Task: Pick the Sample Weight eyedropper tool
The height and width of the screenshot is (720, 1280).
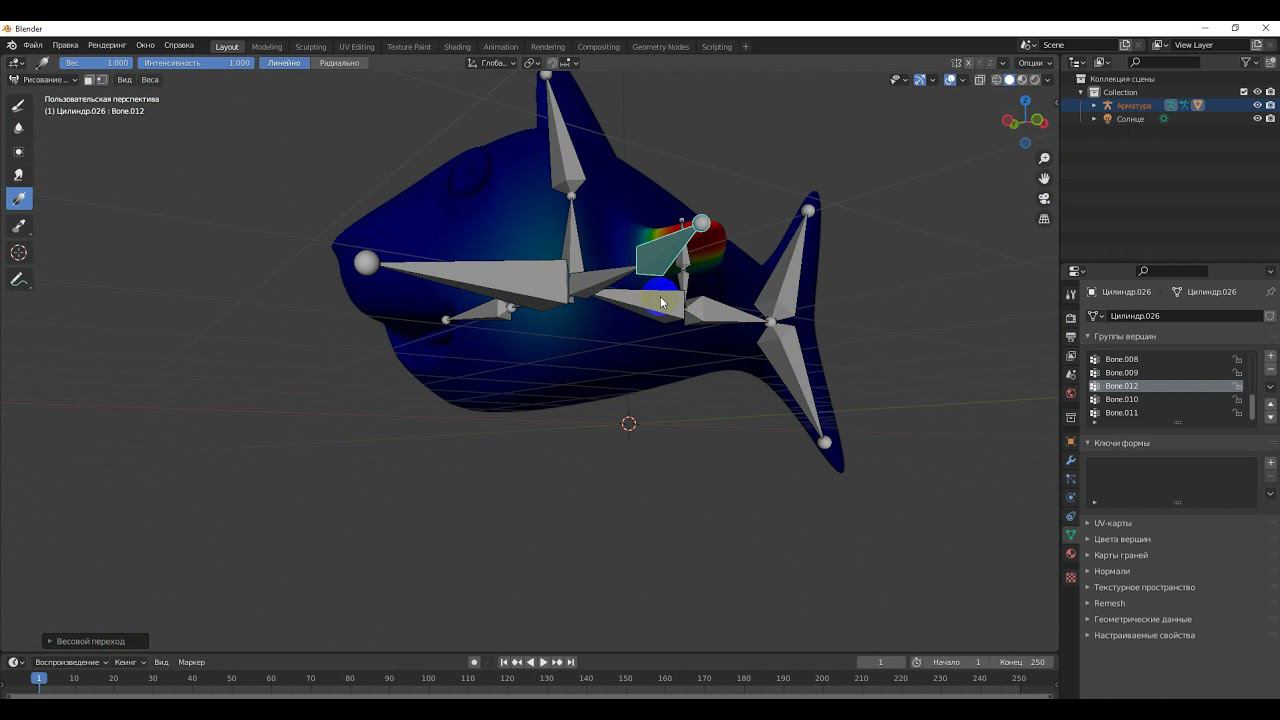Action: tap(18, 226)
